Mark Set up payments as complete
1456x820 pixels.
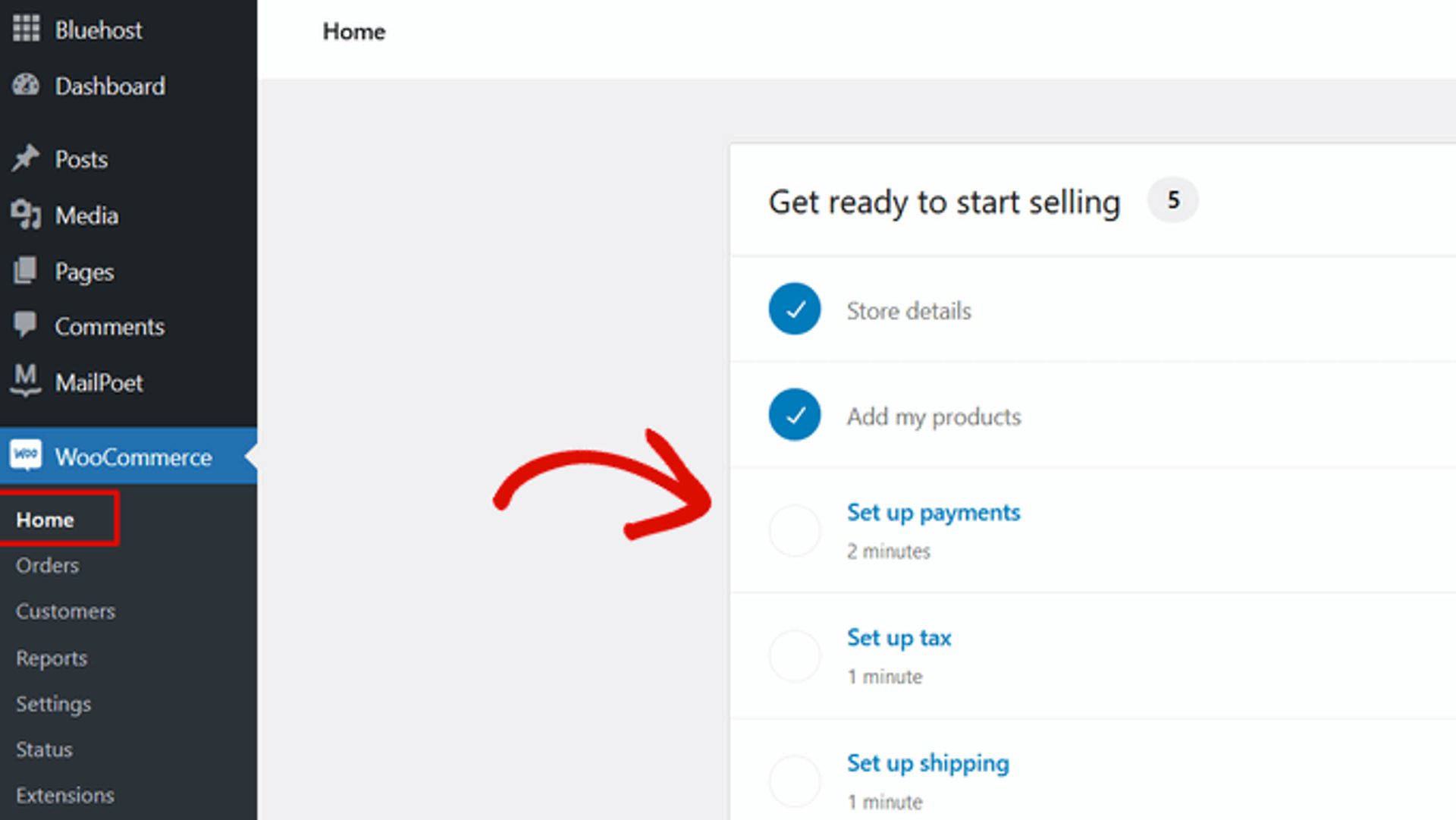click(x=794, y=530)
